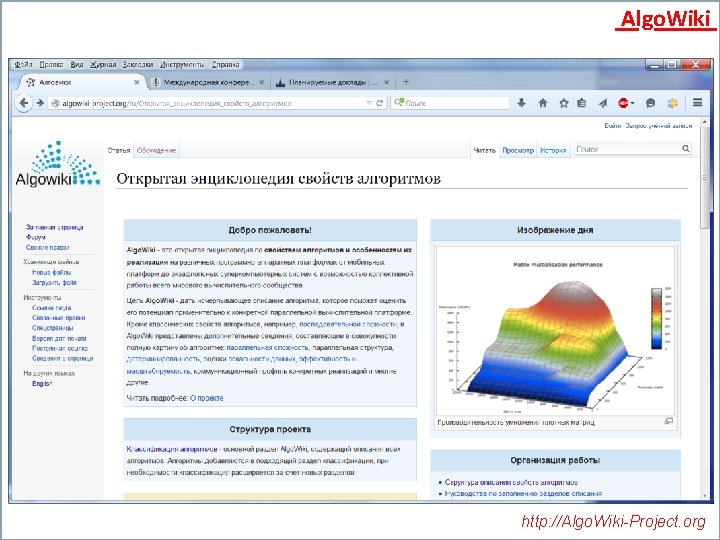Open the downloads arrow icon

click(521, 103)
